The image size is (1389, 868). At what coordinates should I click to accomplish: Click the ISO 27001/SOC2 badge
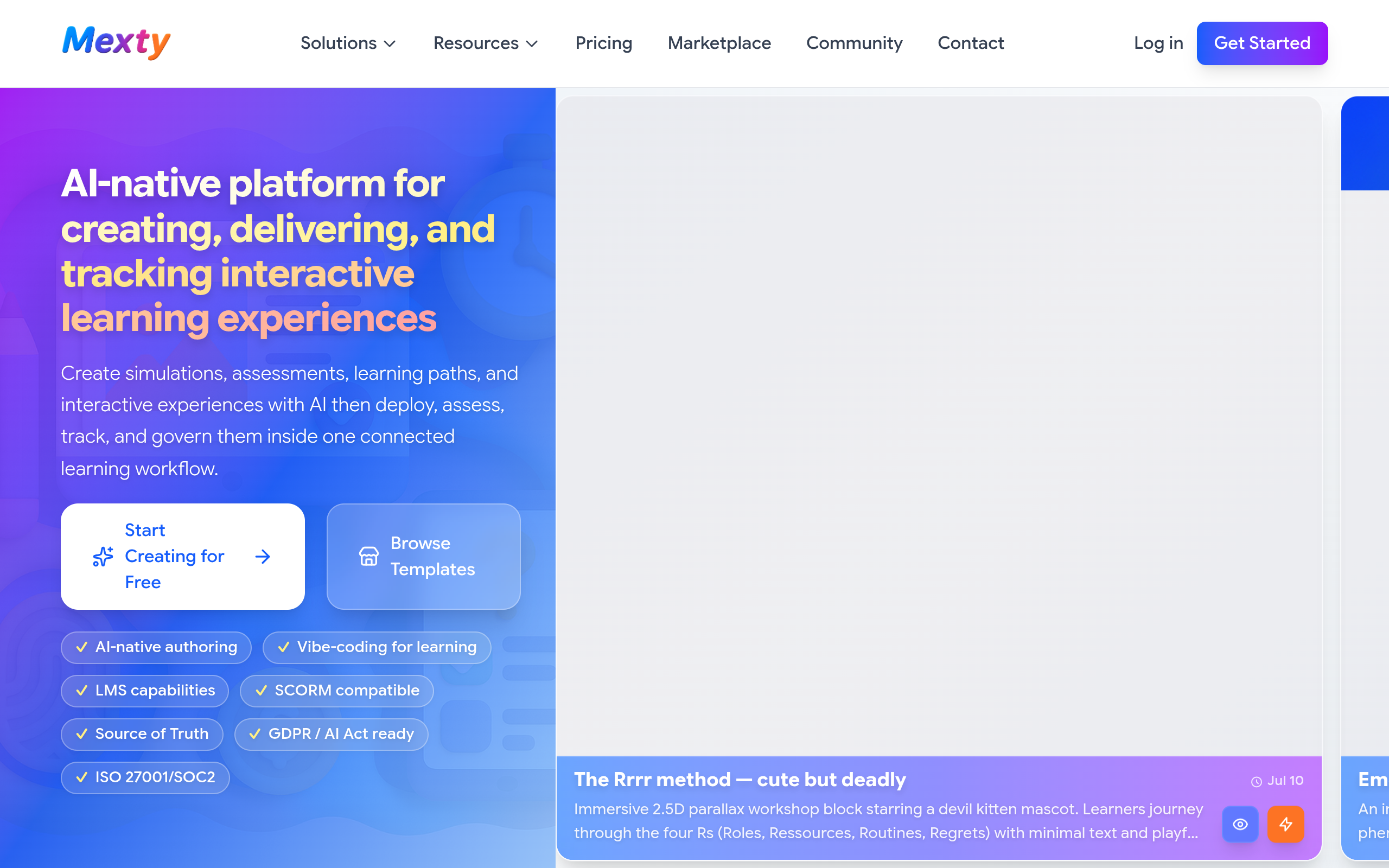click(x=145, y=777)
